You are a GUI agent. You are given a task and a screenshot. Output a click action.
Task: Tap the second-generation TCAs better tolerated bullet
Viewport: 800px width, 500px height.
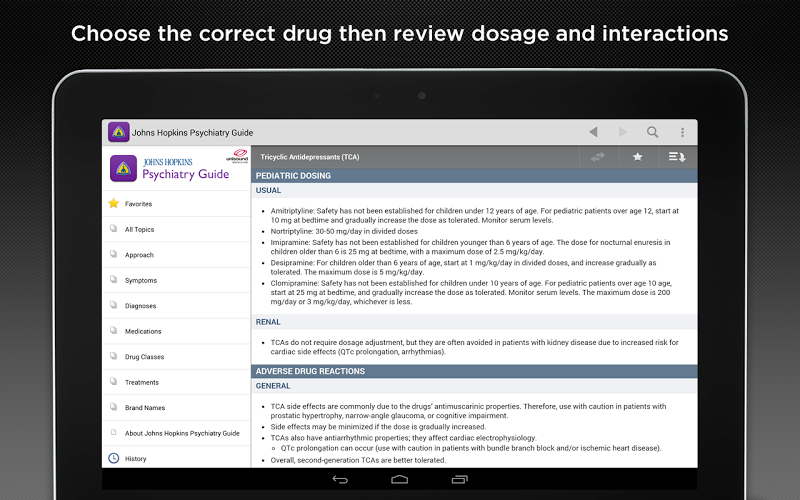click(358, 460)
